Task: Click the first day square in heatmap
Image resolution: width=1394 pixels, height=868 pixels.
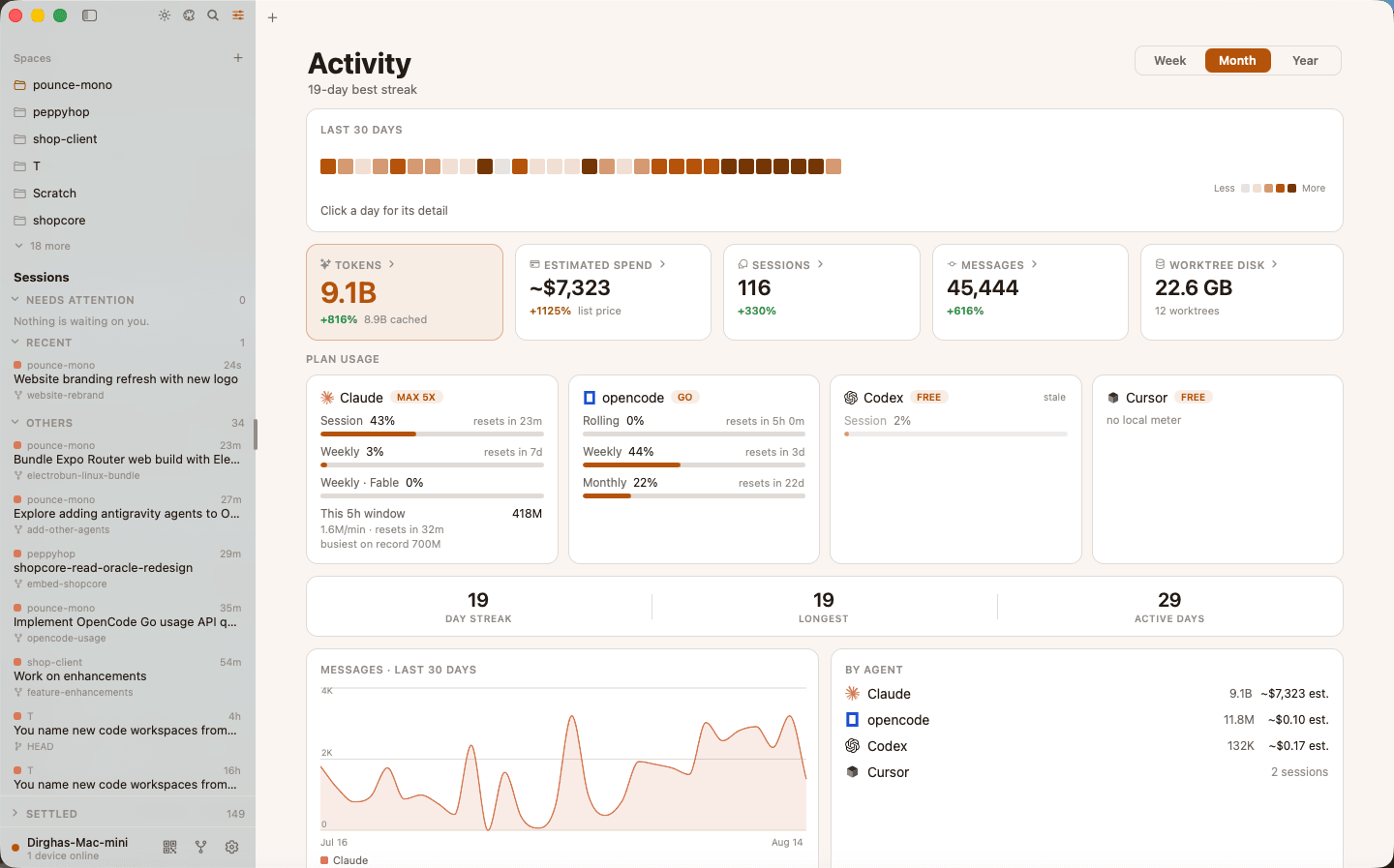Action: coord(328,166)
